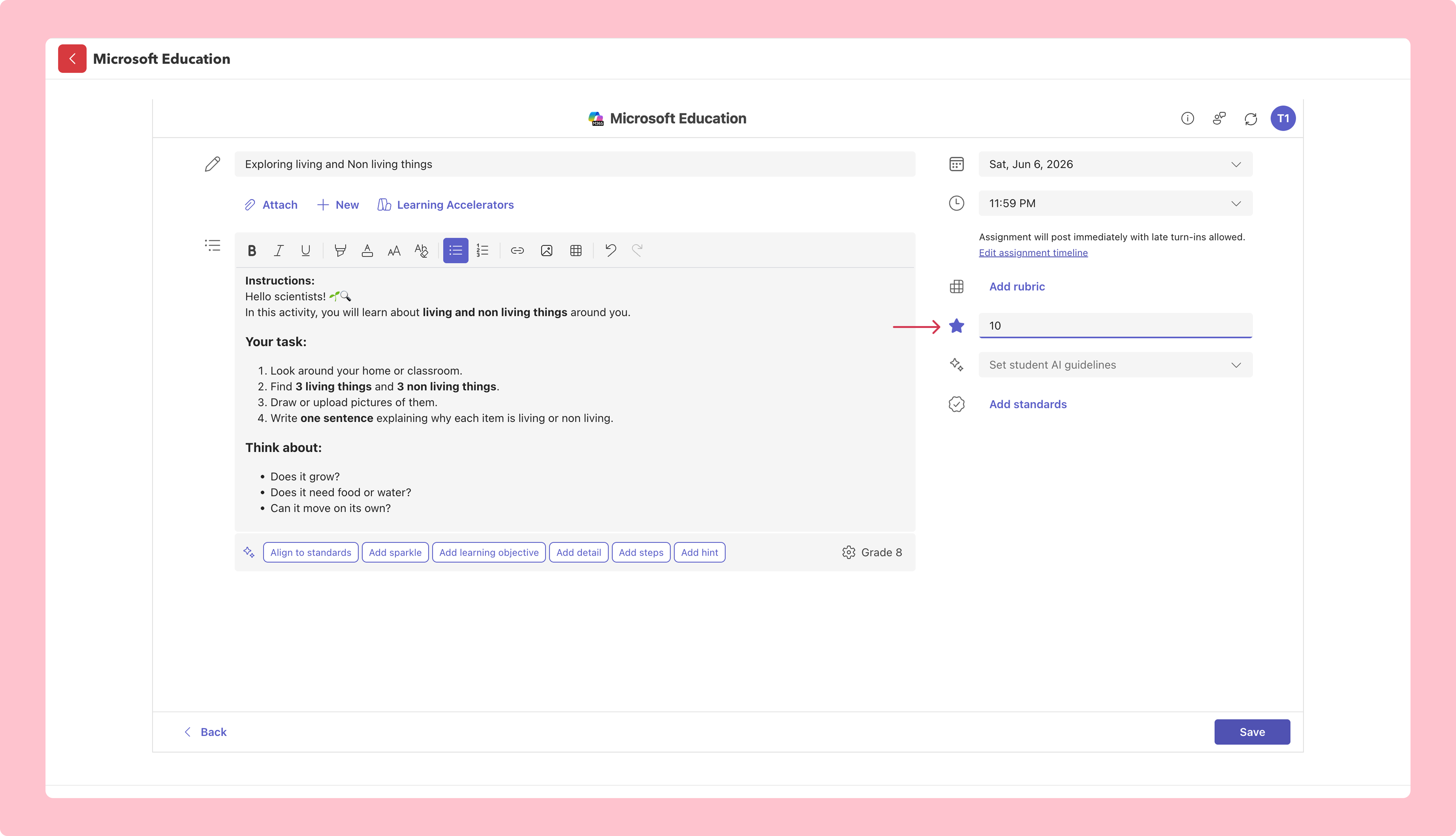Expand Set student AI guidelines dropdown
1456x836 pixels.
coord(1115,365)
